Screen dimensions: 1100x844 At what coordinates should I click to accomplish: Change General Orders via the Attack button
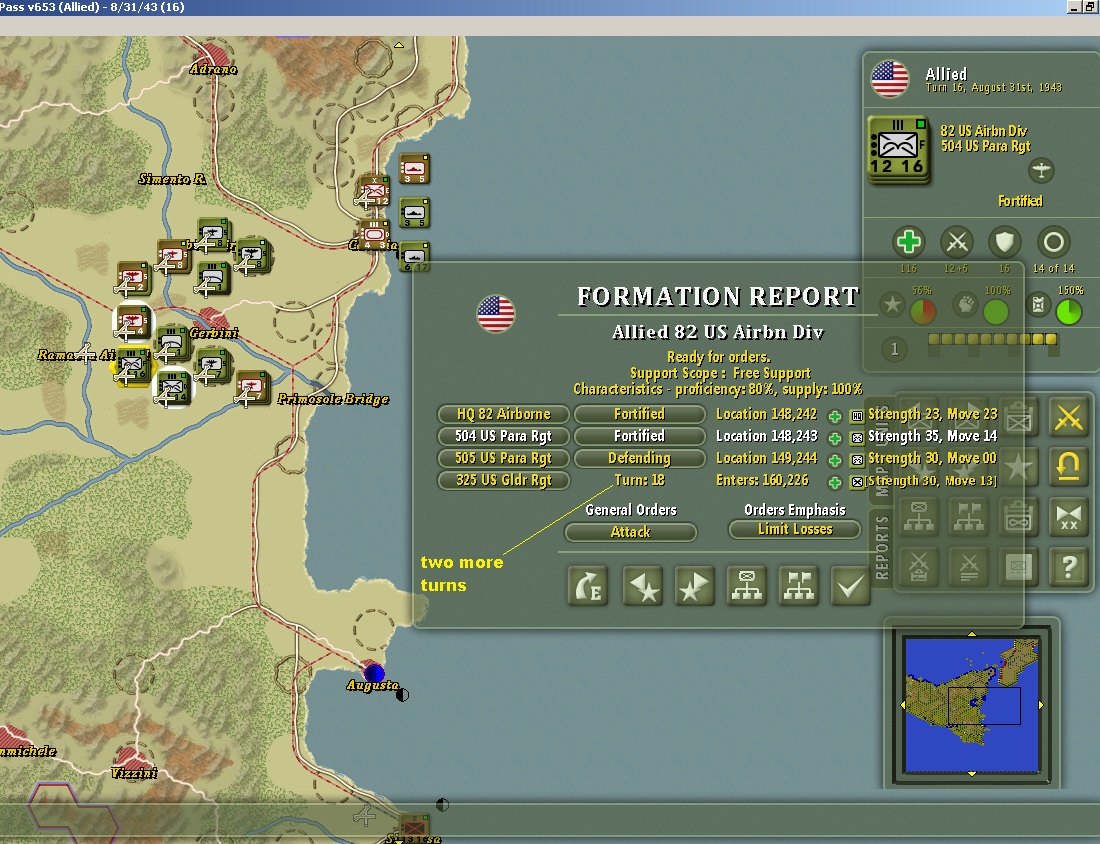(630, 532)
